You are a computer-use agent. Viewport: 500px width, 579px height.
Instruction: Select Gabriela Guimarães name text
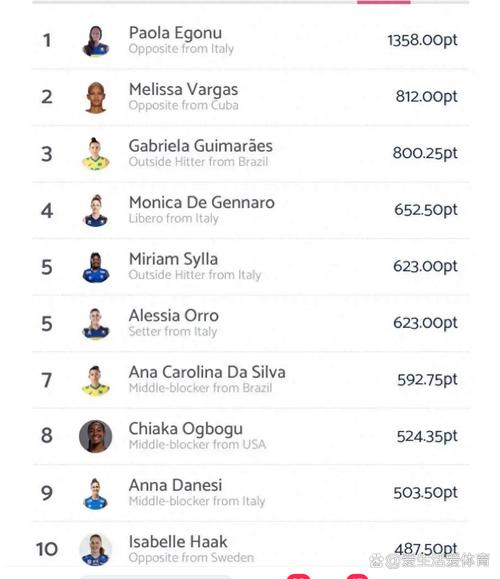[x=201, y=146]
